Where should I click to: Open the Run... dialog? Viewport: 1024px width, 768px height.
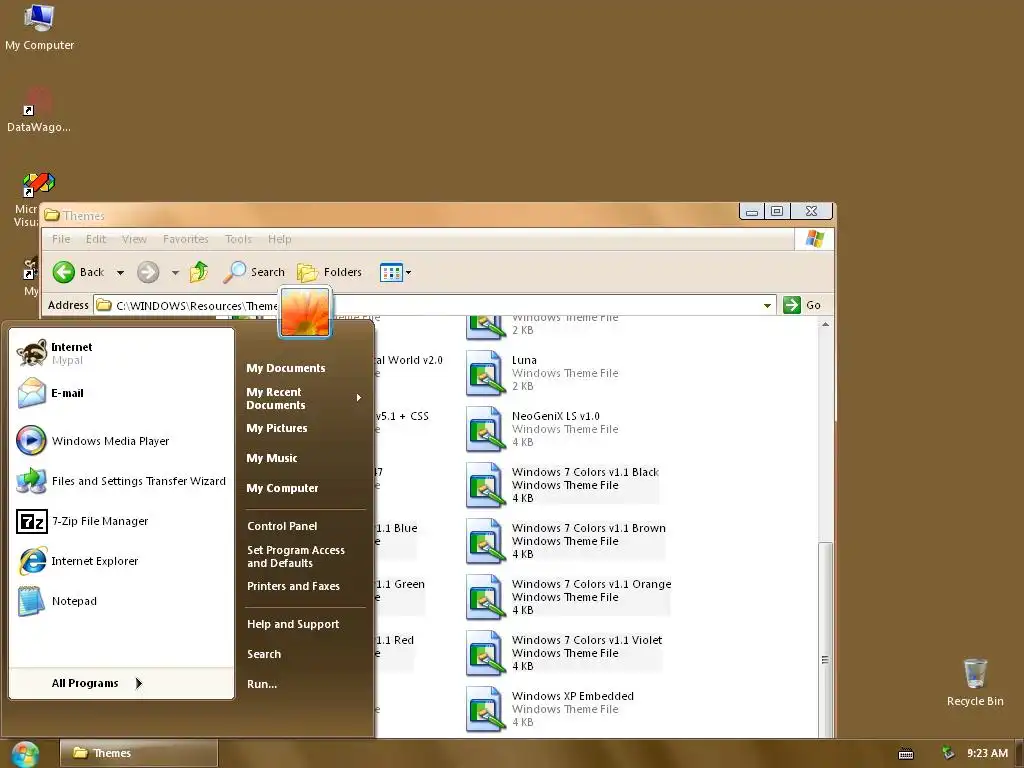point(262,684)
